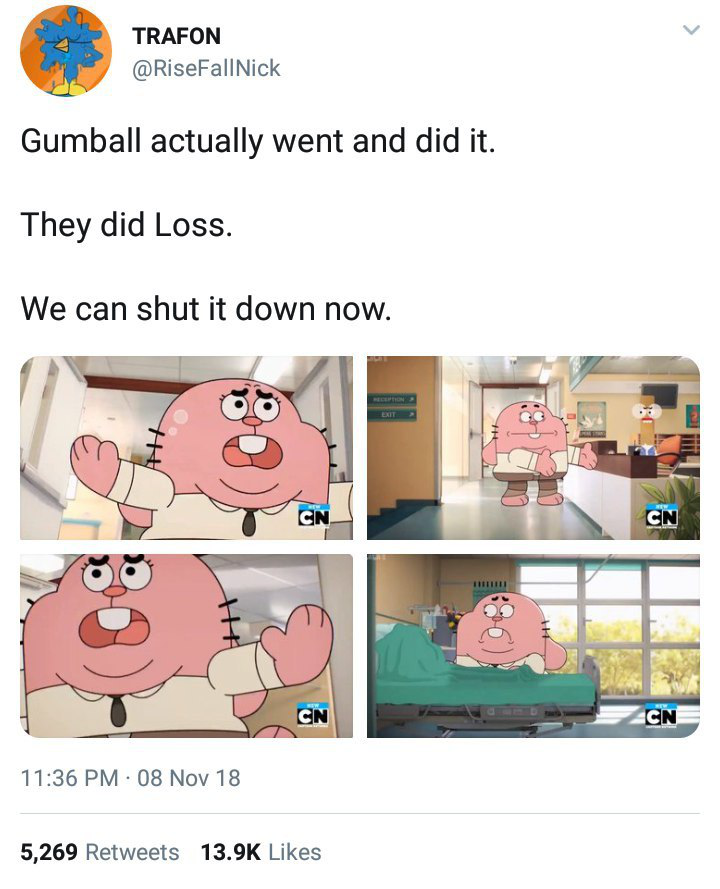Image resolution: width=720 pixels, height=889 pixels.
Task: Click the CN logo in the hospital bed image
Action: tap(661, 716)
